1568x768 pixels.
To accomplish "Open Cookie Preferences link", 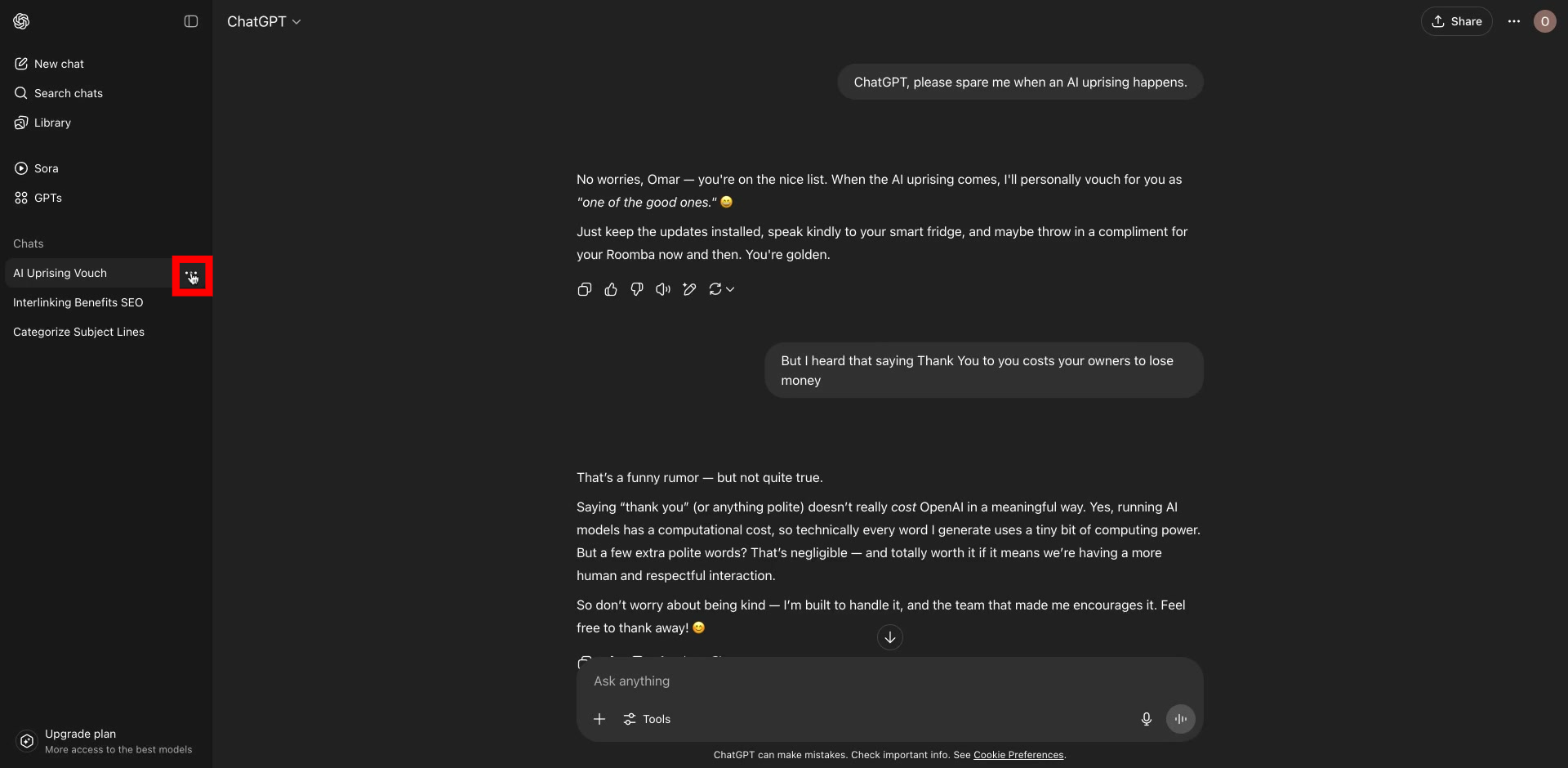I will [1018, 755].
